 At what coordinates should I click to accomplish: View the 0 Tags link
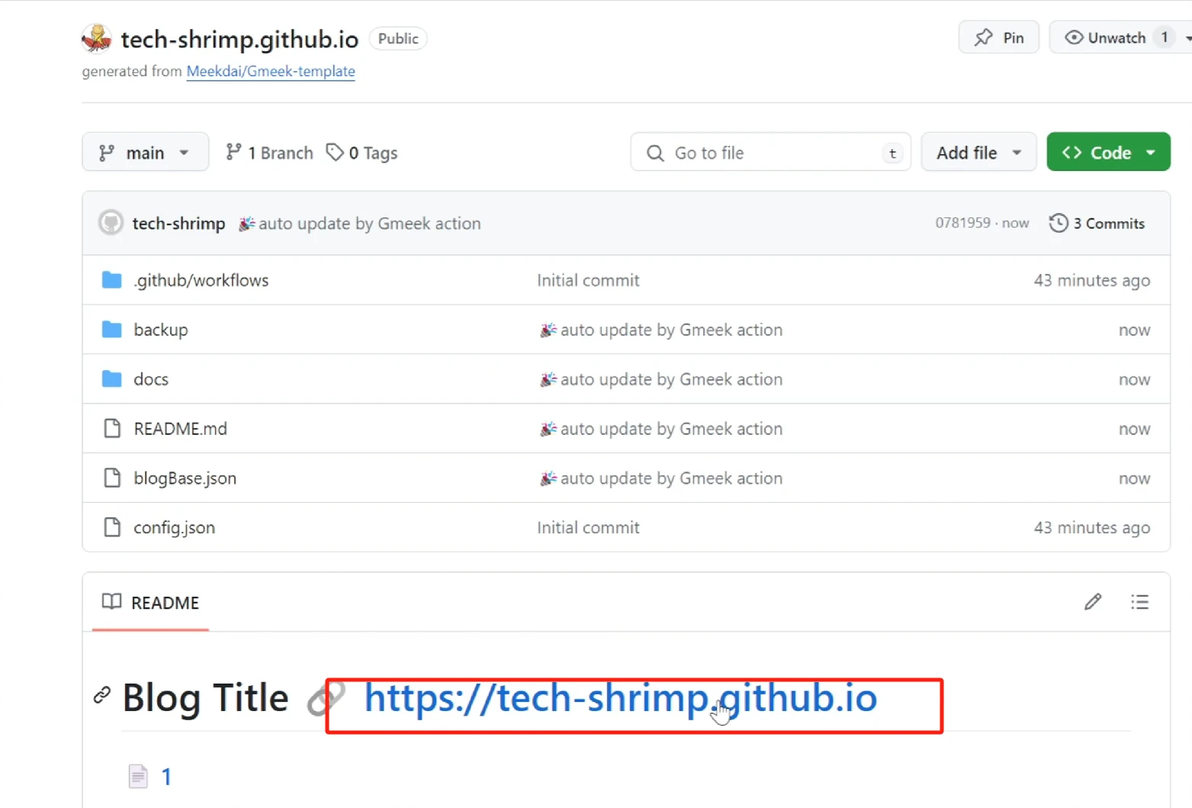pyautogui.click(x=362, y=153)
